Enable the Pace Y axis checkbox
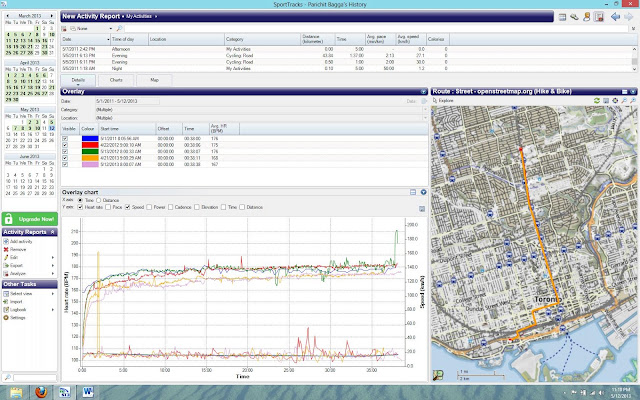Screen dimensions: 640x400 108,207
